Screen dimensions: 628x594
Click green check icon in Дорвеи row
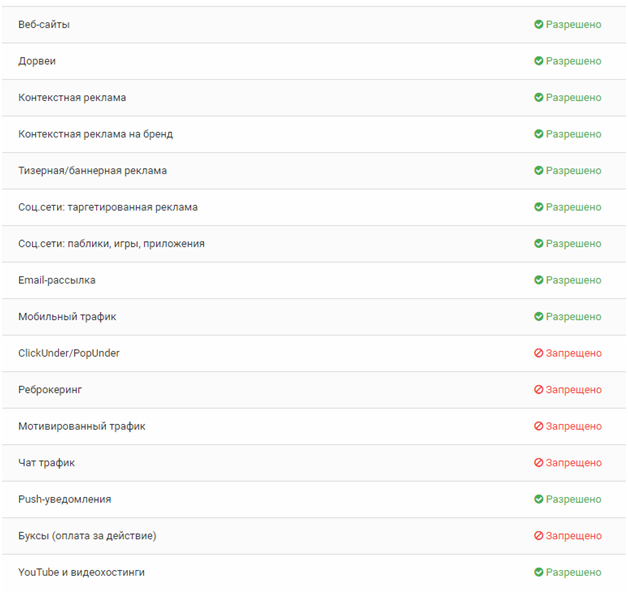[539, 61]
